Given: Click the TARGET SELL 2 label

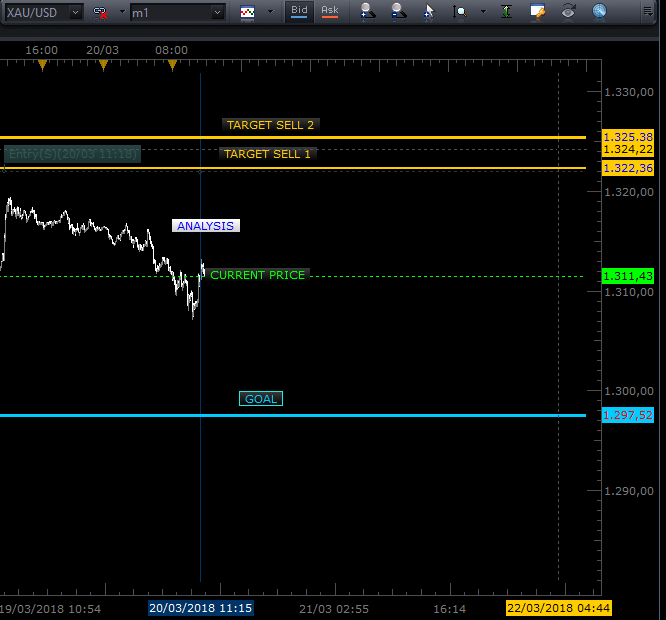Looking at the screenshot, I should coord(270,125).
